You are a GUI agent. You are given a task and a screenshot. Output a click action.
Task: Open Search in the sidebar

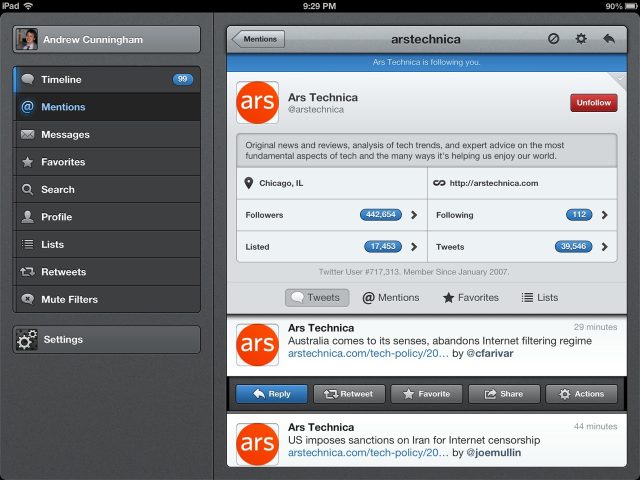coord(107,189)
